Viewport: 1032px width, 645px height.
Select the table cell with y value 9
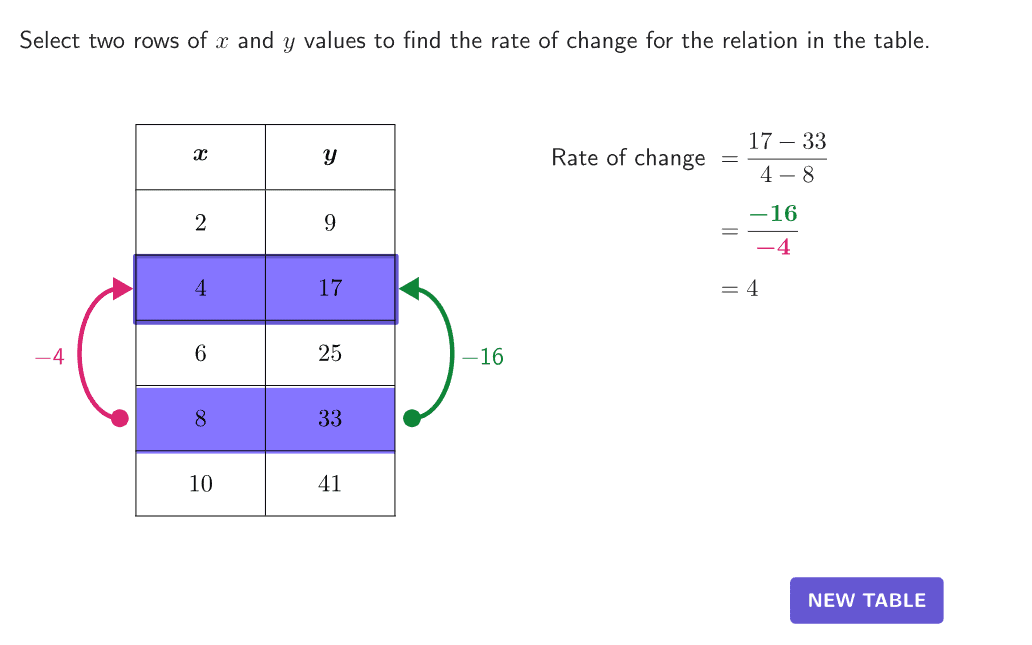pyautogui.click(x=330, y=222)
